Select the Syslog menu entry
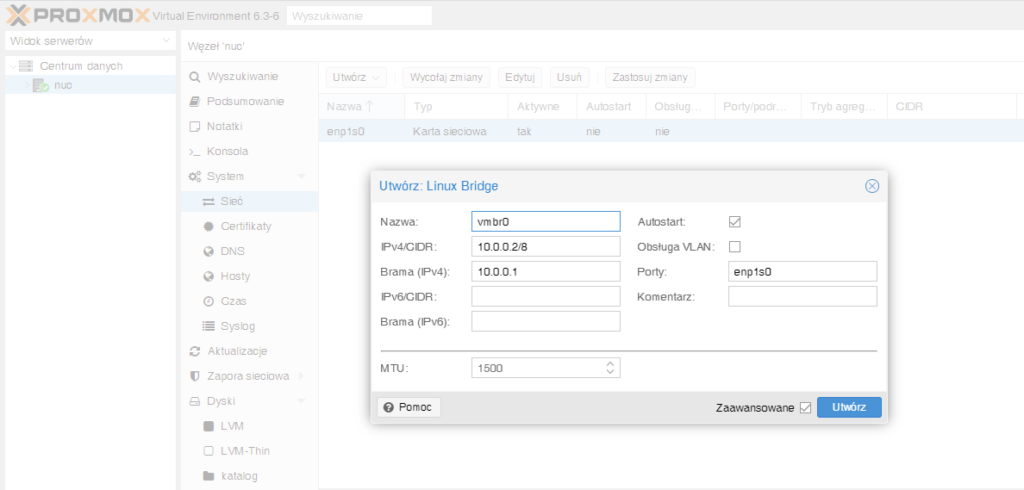The width and height of the screenshot is (1024, 490). [238, 326]
